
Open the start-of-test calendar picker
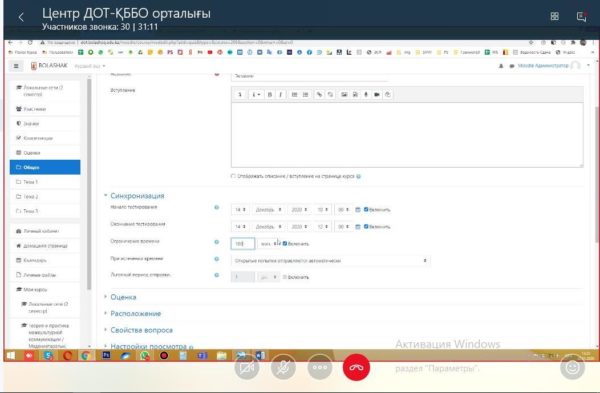coord(358,210)
